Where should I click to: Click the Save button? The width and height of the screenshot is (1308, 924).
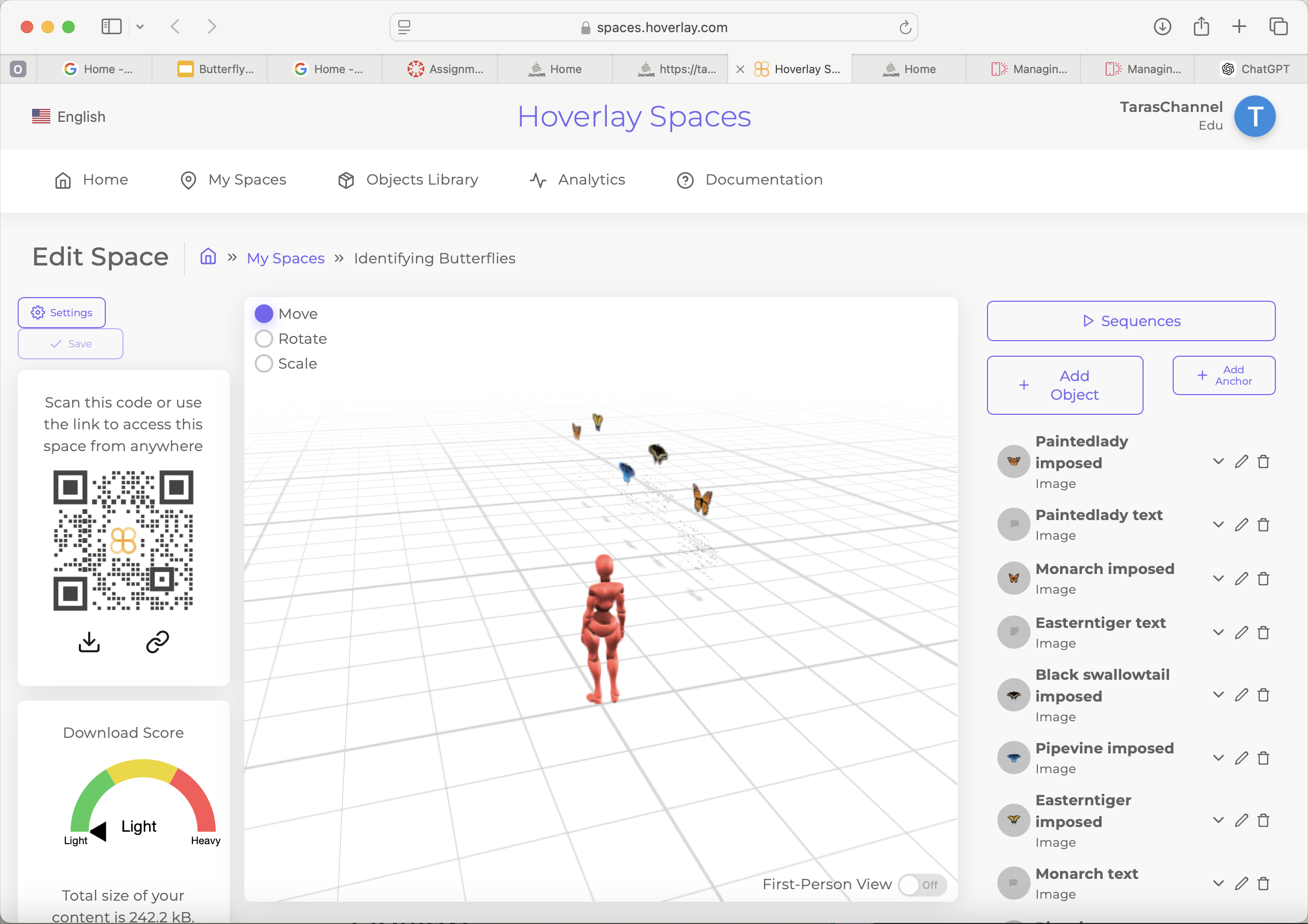click(x=71, y=344)
